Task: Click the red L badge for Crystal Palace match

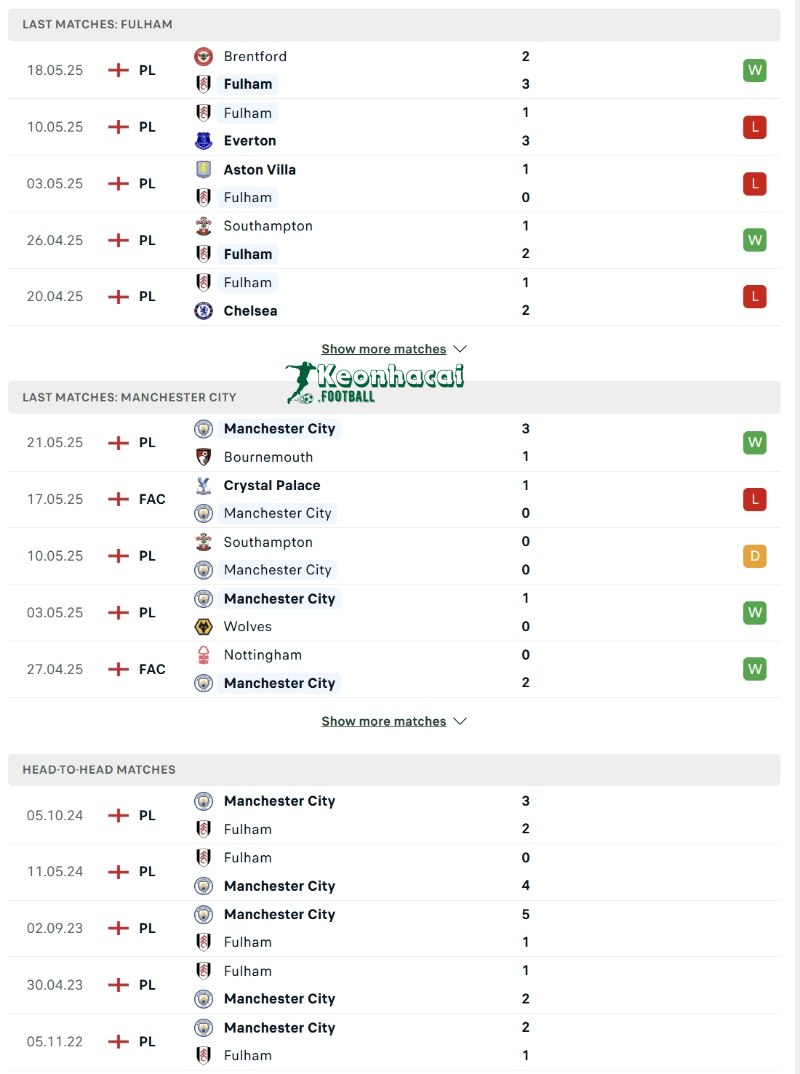Action: coord(755,499)
